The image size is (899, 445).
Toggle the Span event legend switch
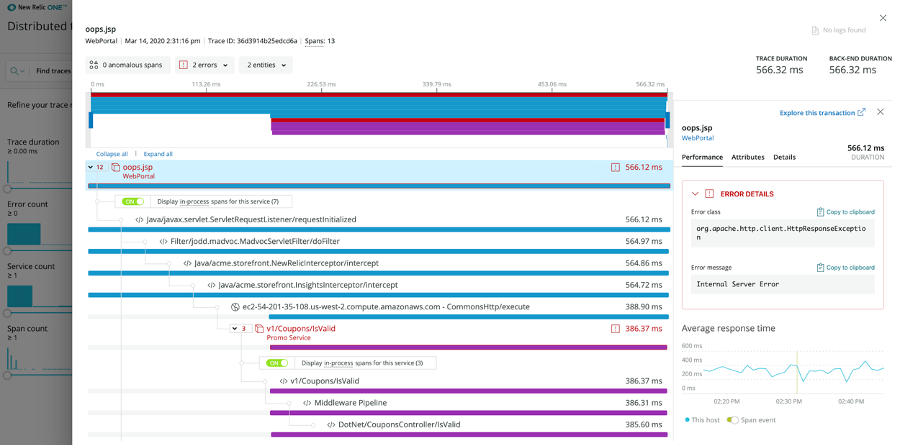[x=733, y=420]
